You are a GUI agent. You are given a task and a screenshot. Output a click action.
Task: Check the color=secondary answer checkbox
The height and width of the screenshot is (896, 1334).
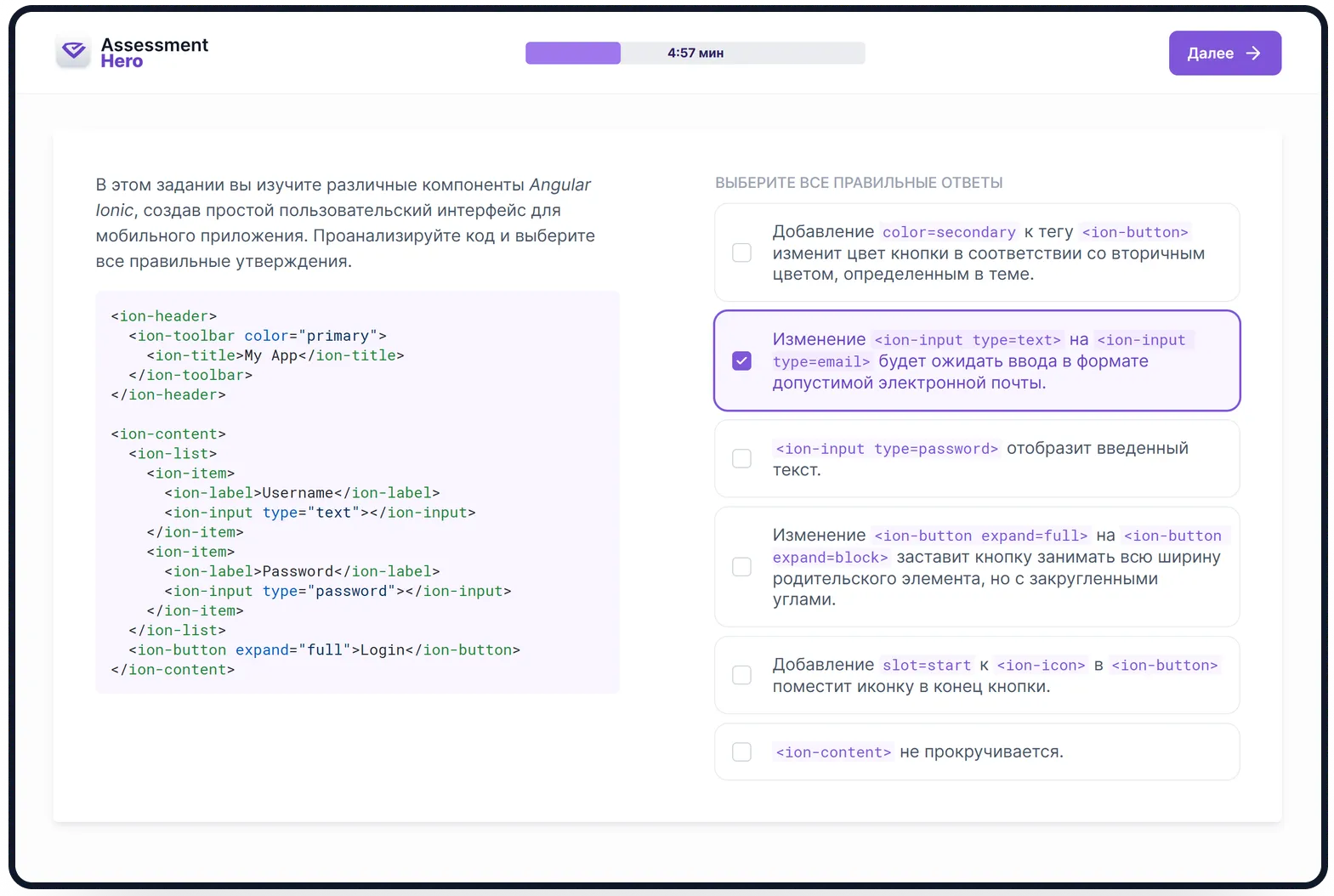coord(741,252)
